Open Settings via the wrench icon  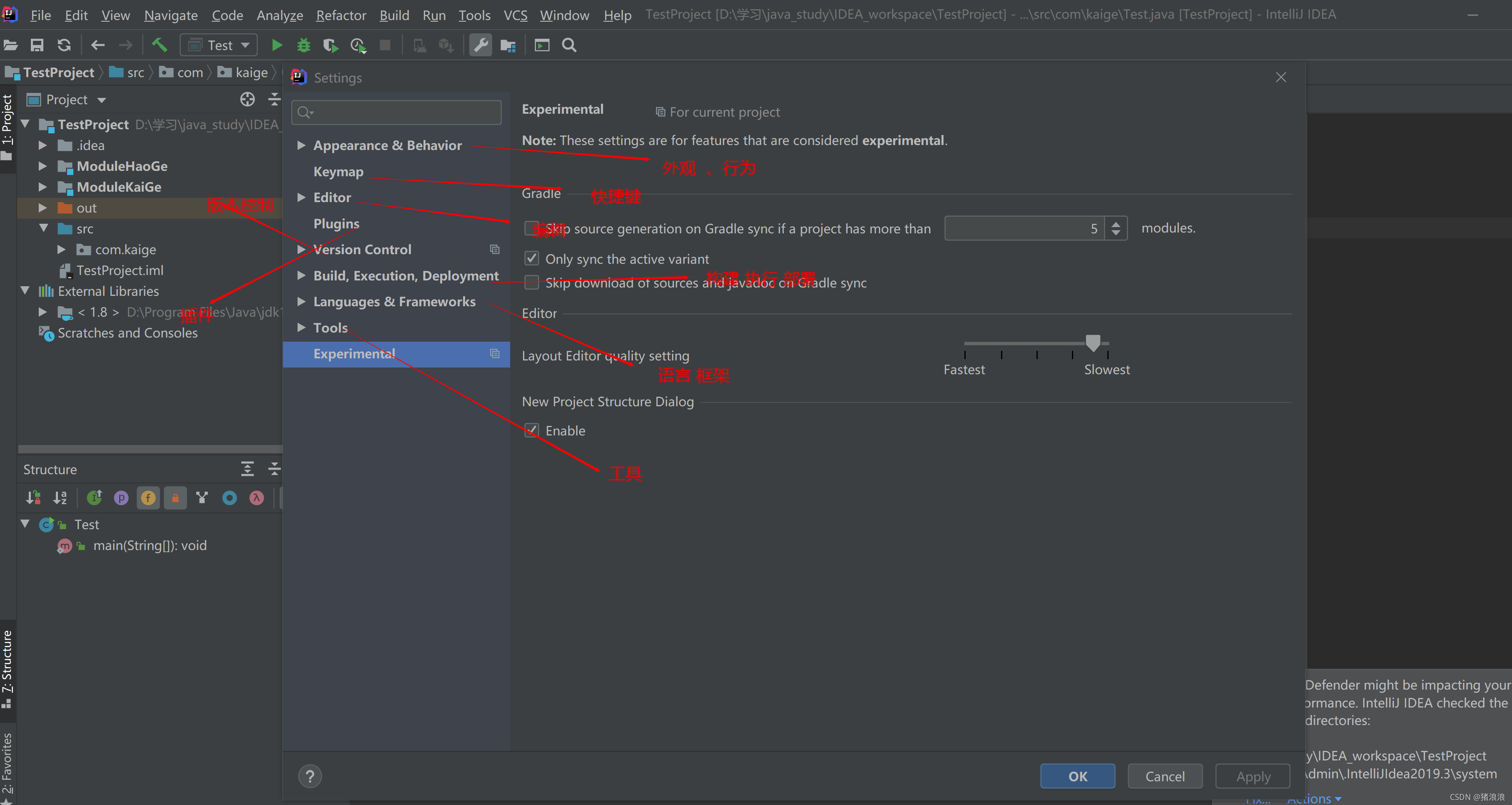click(x=481, y=45)
